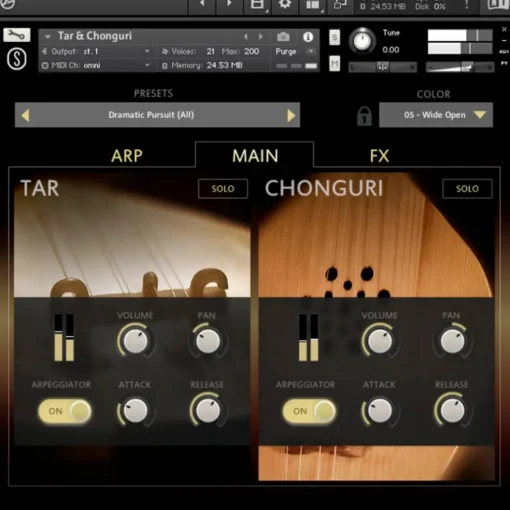Click the Tune knob
This screenshot has height=510, width=510.
[x=362, y=41]
